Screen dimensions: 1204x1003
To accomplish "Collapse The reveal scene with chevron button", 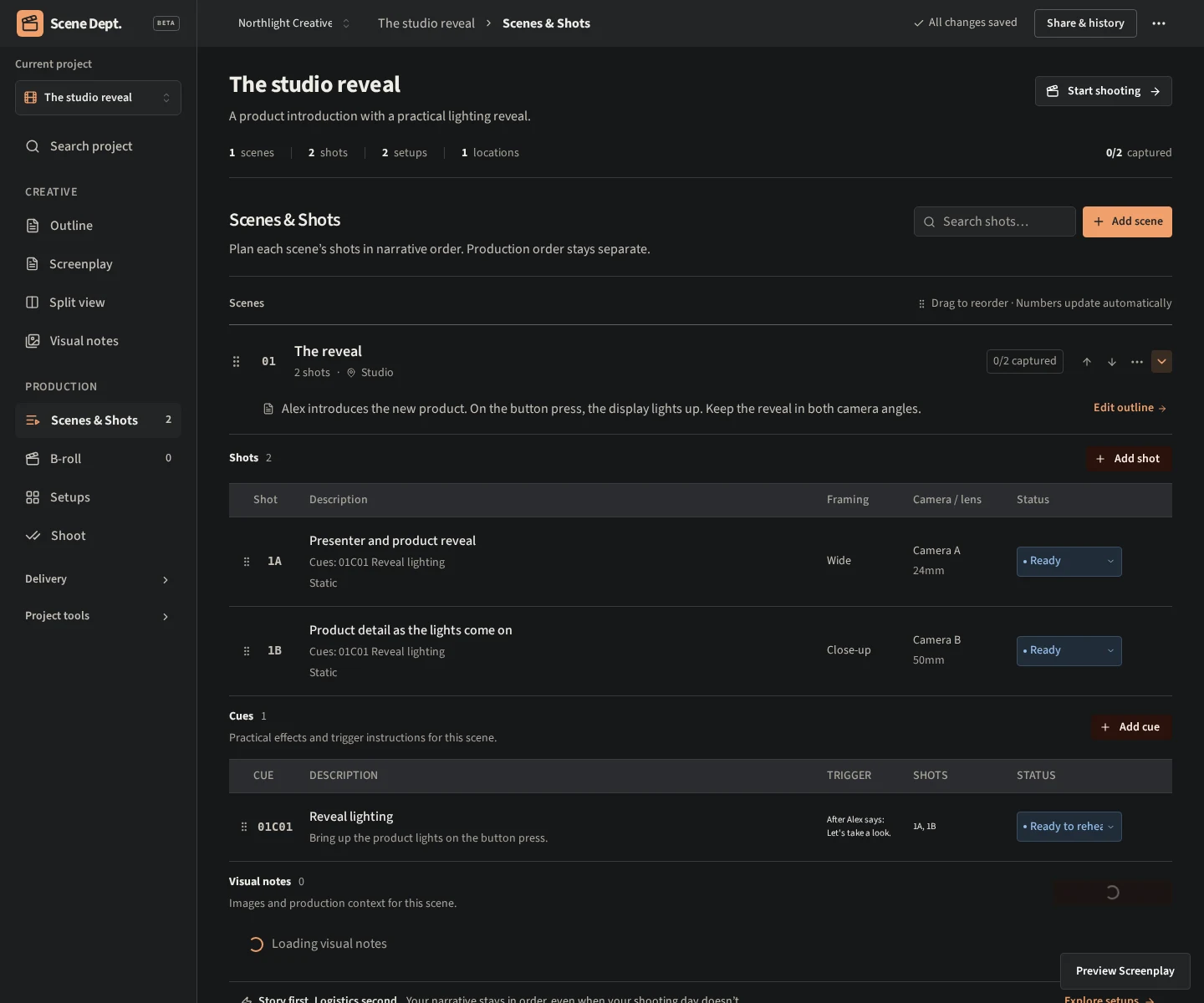I will point(1161,361).
